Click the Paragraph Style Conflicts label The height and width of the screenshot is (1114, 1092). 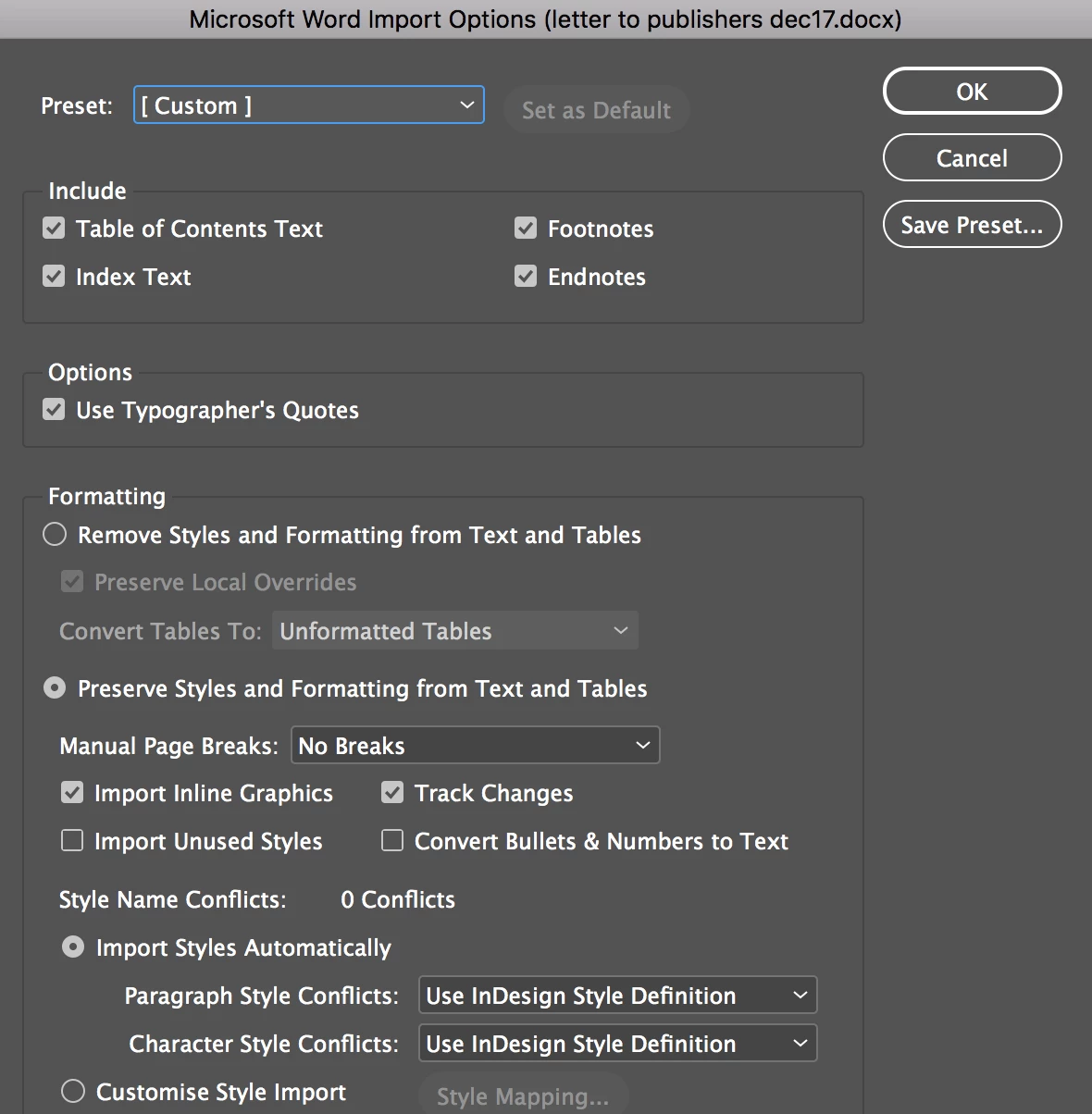click(x=262, y=996)
